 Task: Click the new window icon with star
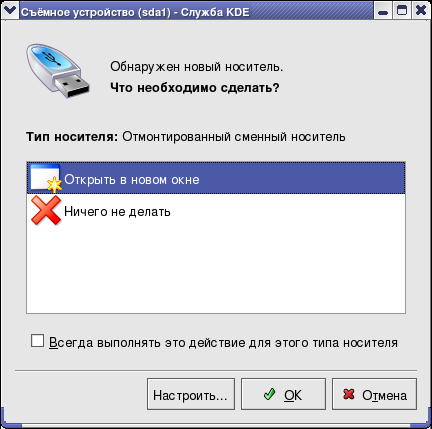coord(46,178)
